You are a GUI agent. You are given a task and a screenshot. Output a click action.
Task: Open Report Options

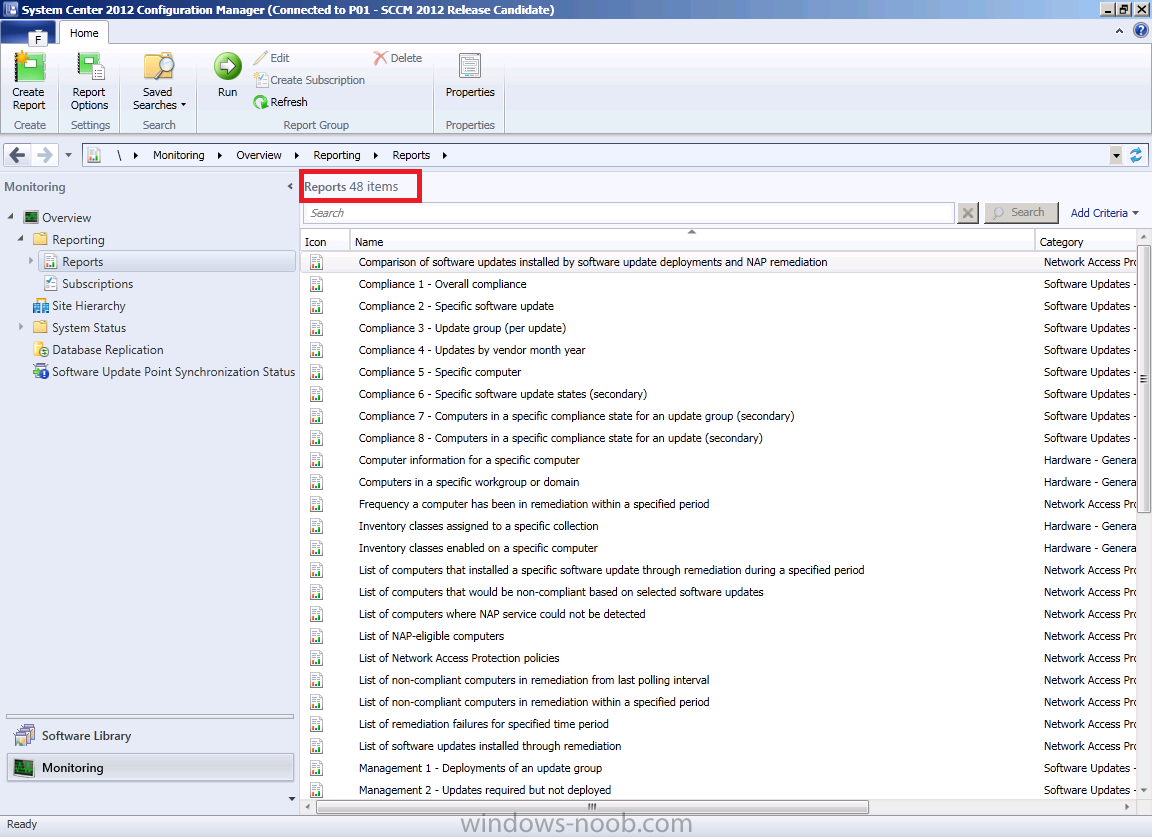coord(89,81)
